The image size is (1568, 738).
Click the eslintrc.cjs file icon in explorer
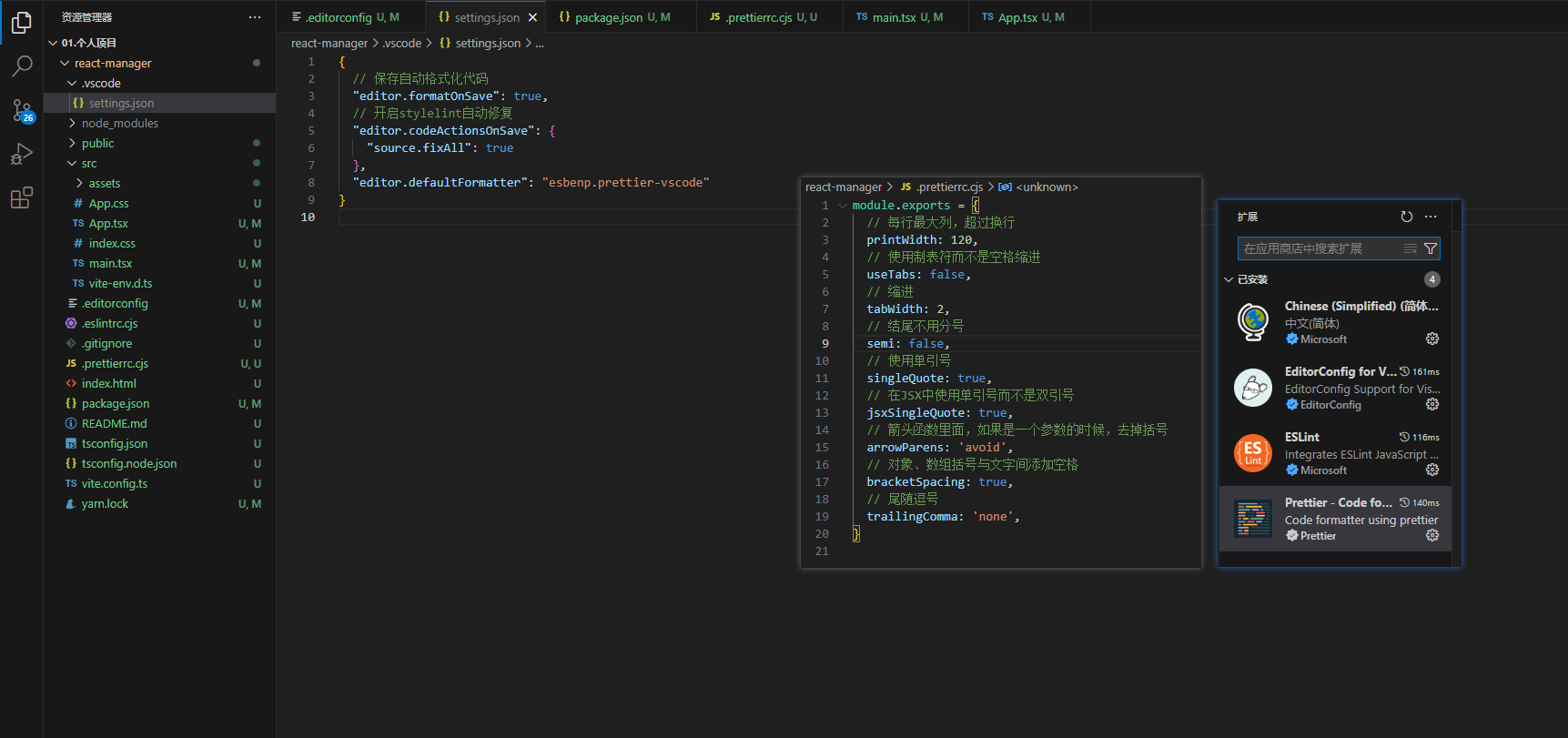point(71,323)
